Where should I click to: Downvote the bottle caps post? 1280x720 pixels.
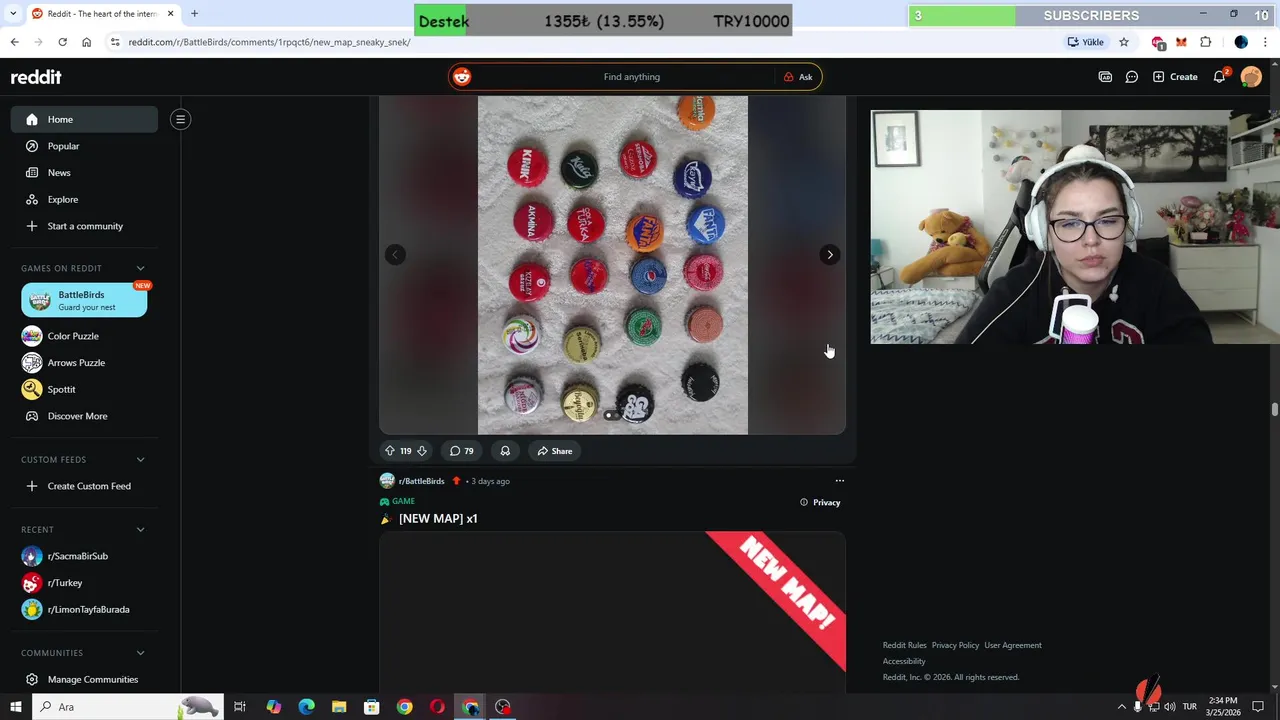click(422, 451)
